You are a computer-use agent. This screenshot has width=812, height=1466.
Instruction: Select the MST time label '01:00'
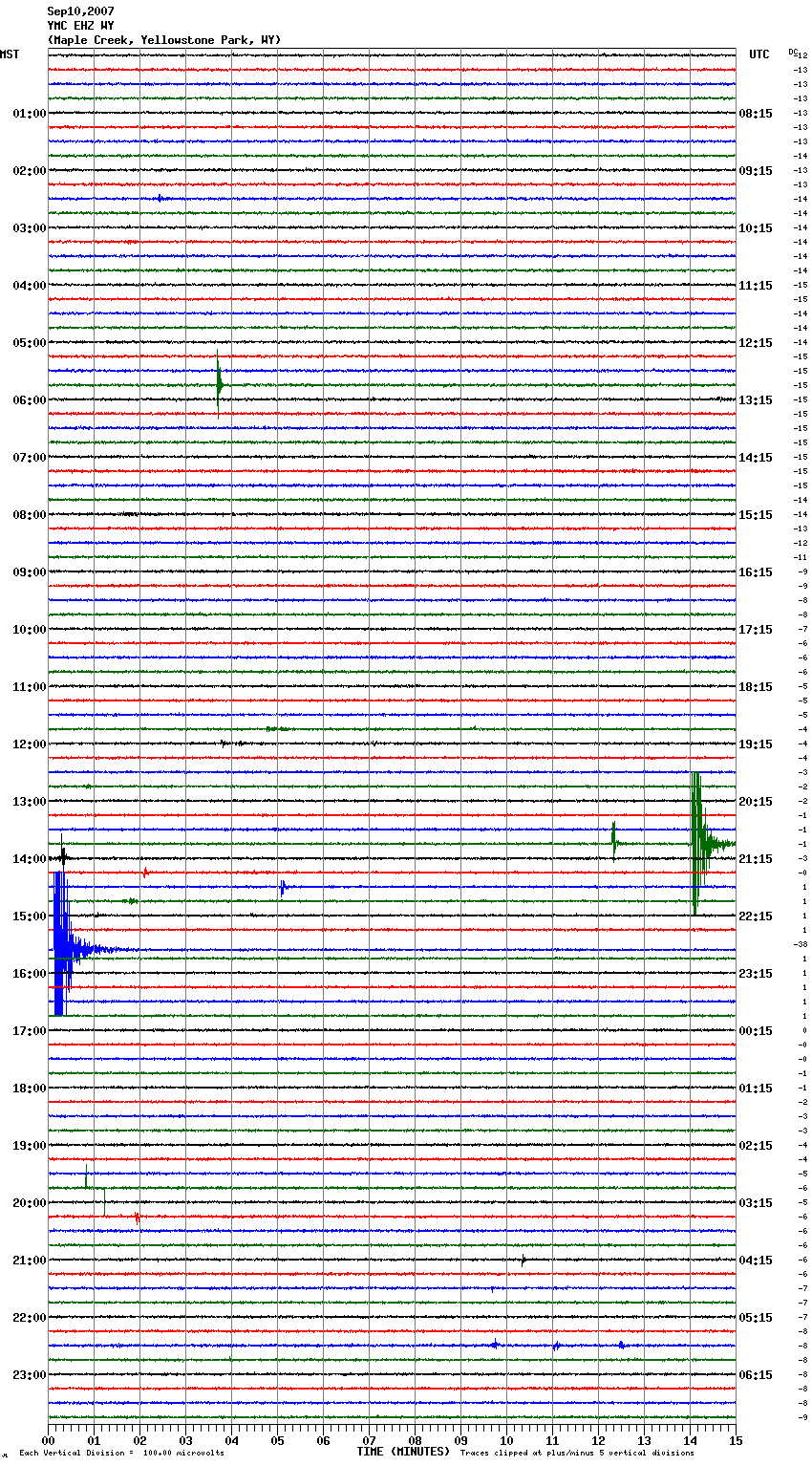click(x=30, y=114)
